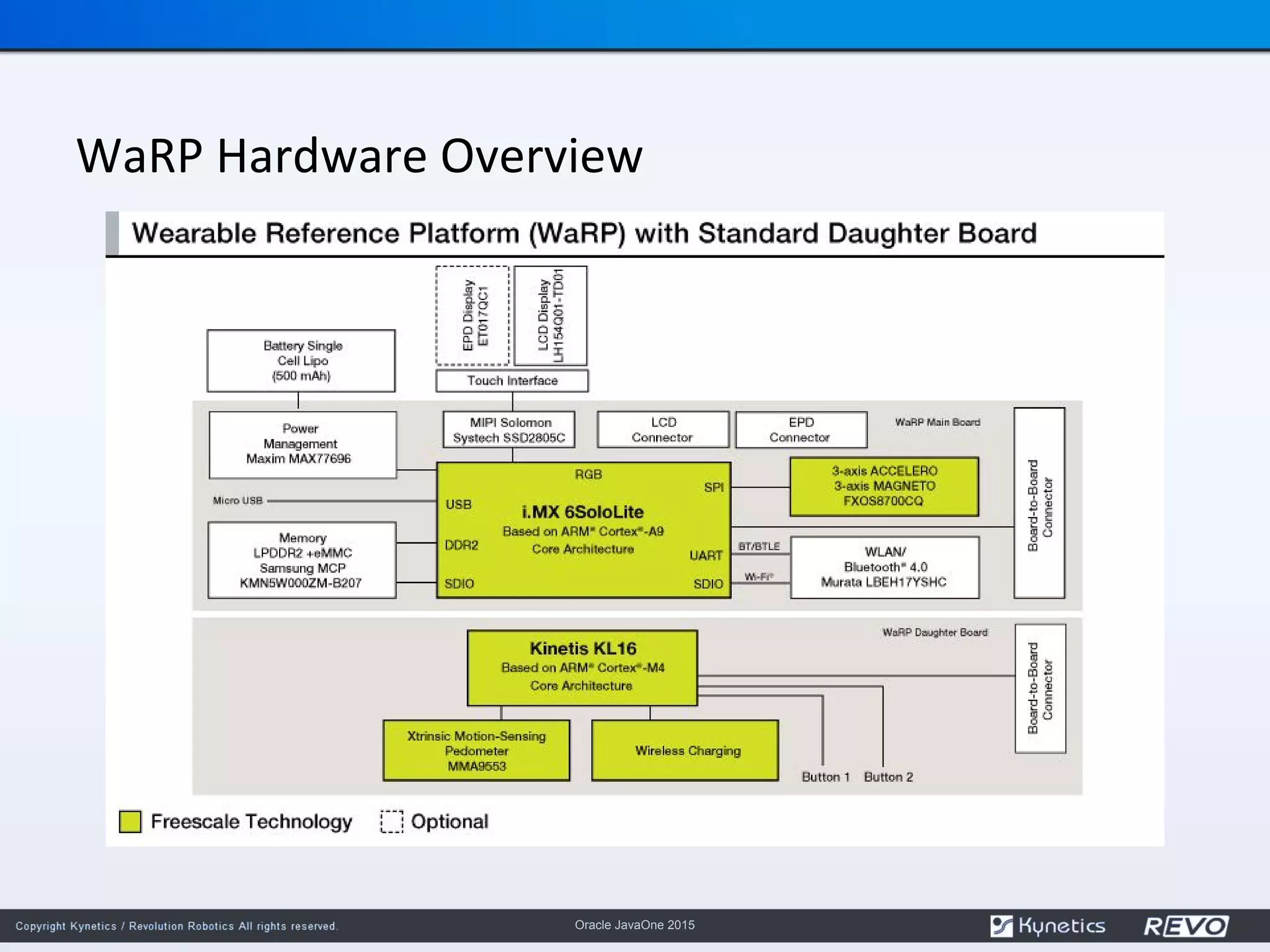
Task: Click the Memory LPDDR2 +eMMC Samsung block
Action: (302, 560)
